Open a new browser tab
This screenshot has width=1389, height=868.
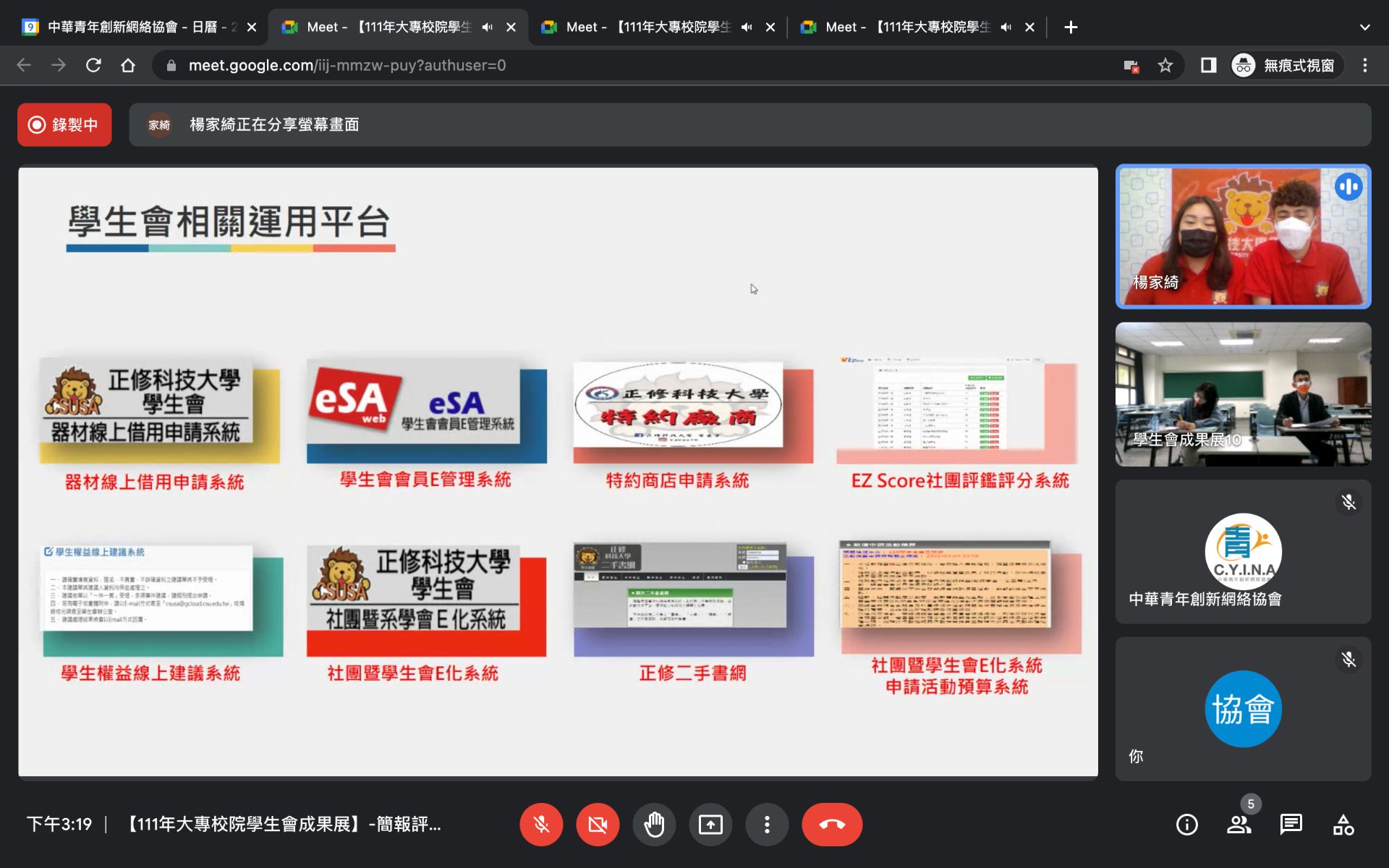click(1071, 27)
